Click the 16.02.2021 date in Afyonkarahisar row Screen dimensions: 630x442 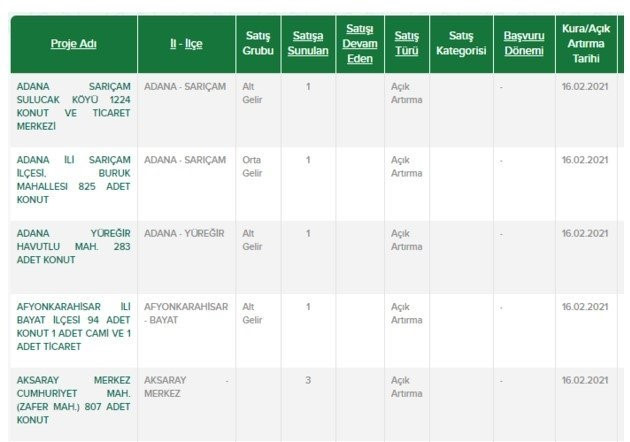[585, 307]
